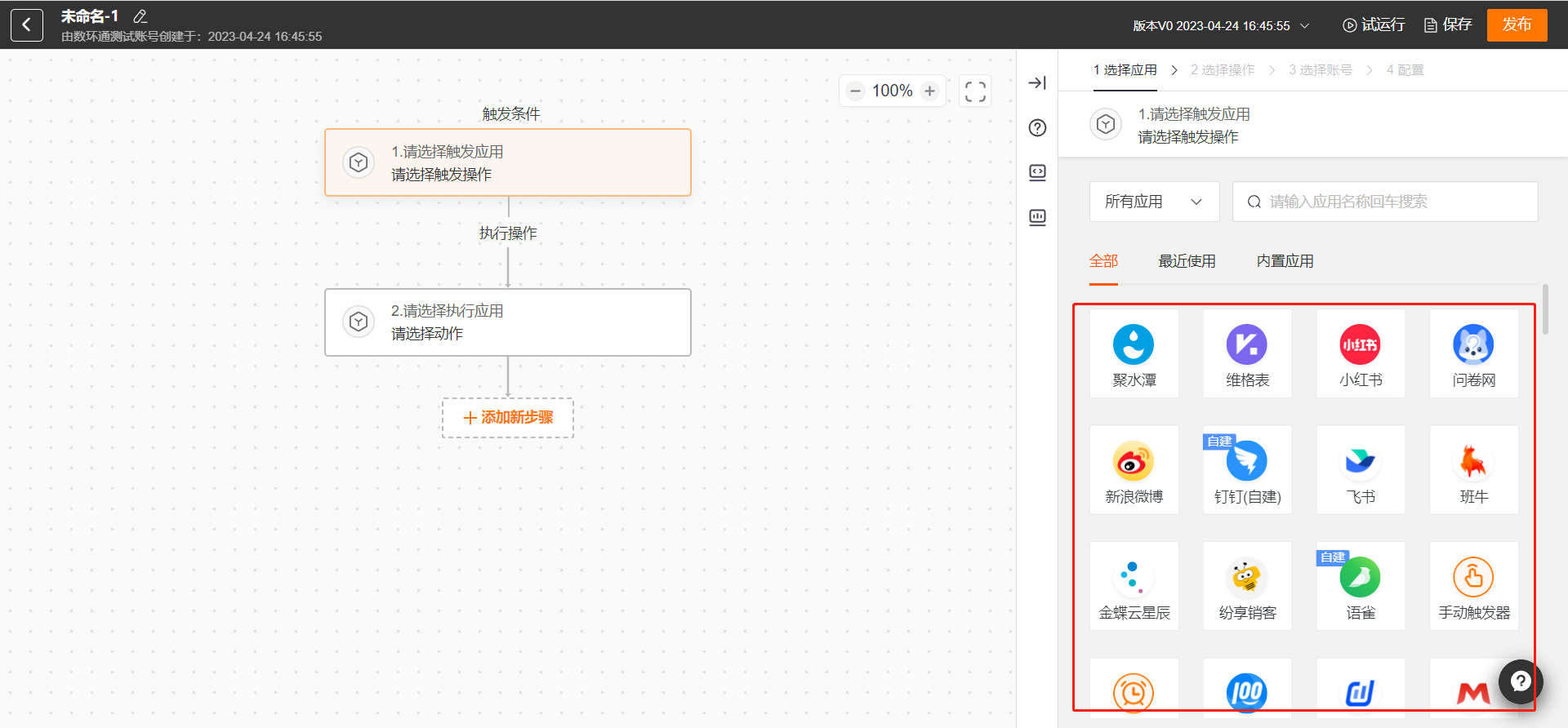Click the app list scrollbar
Image resolution: width=1568 pixels, height=728 pixels.
pos(1545,309)
